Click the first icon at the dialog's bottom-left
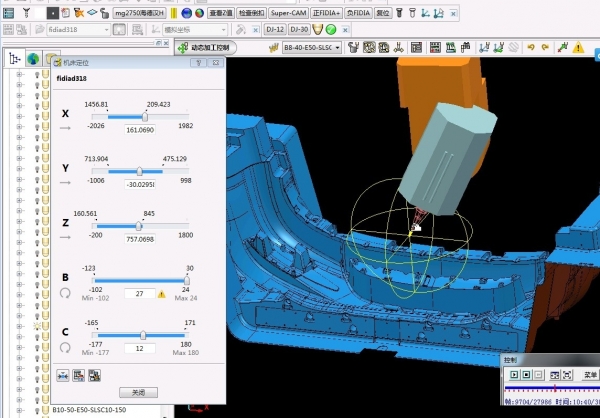Viewport: 600px width, 418px height. coord(63,375)
